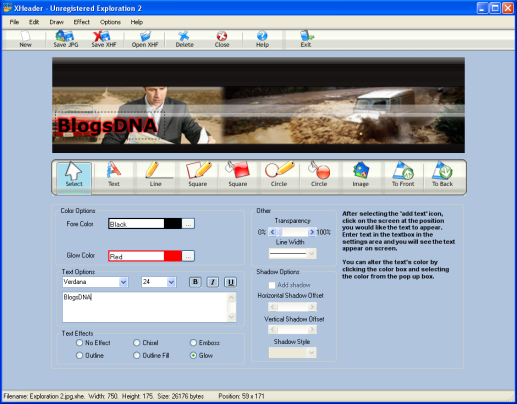517x404 pixels.
Task: Click the To Front tool
Action: pyautogui.click(x=403, y=174)
